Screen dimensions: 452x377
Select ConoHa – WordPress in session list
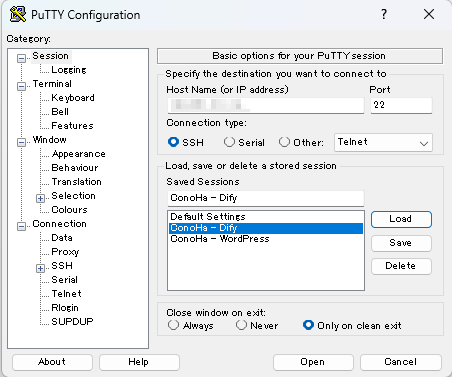[266, 239]
